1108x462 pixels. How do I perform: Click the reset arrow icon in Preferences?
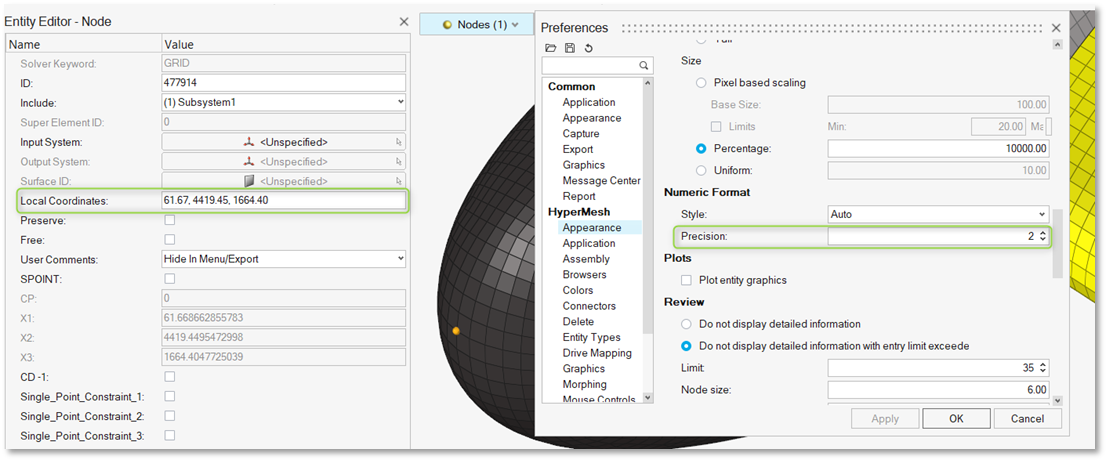pyautogui.click(x=588, y=48)
